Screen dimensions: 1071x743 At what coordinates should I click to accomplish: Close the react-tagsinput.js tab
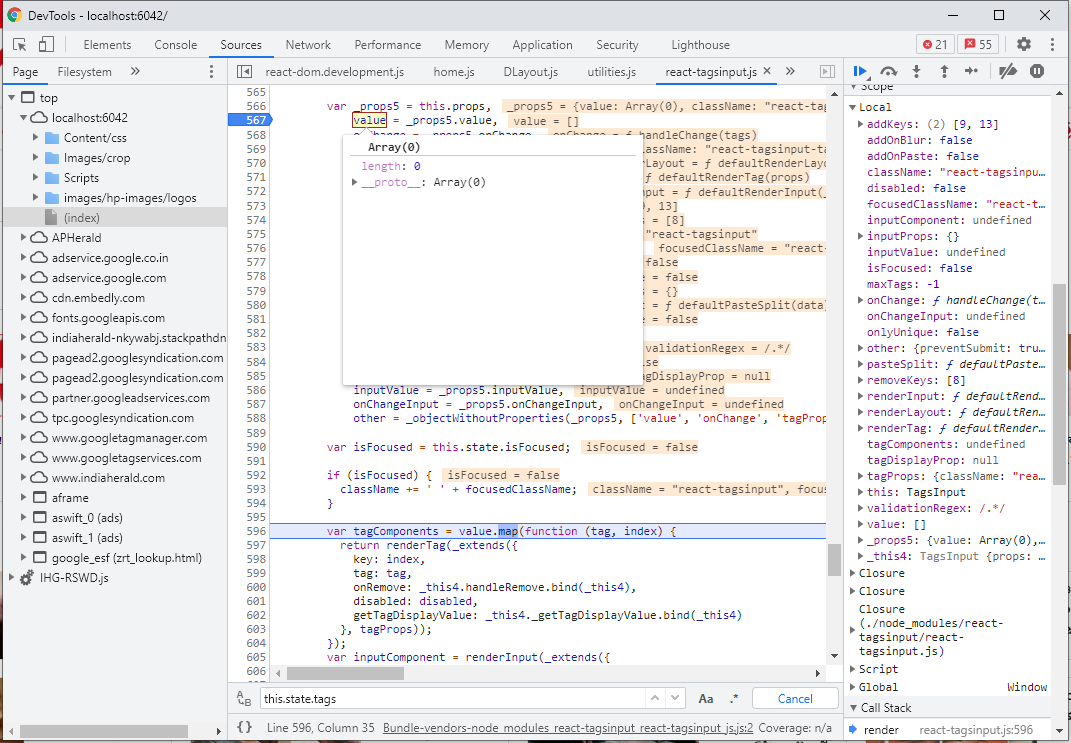pyautogui.click(x=766, y=71)
